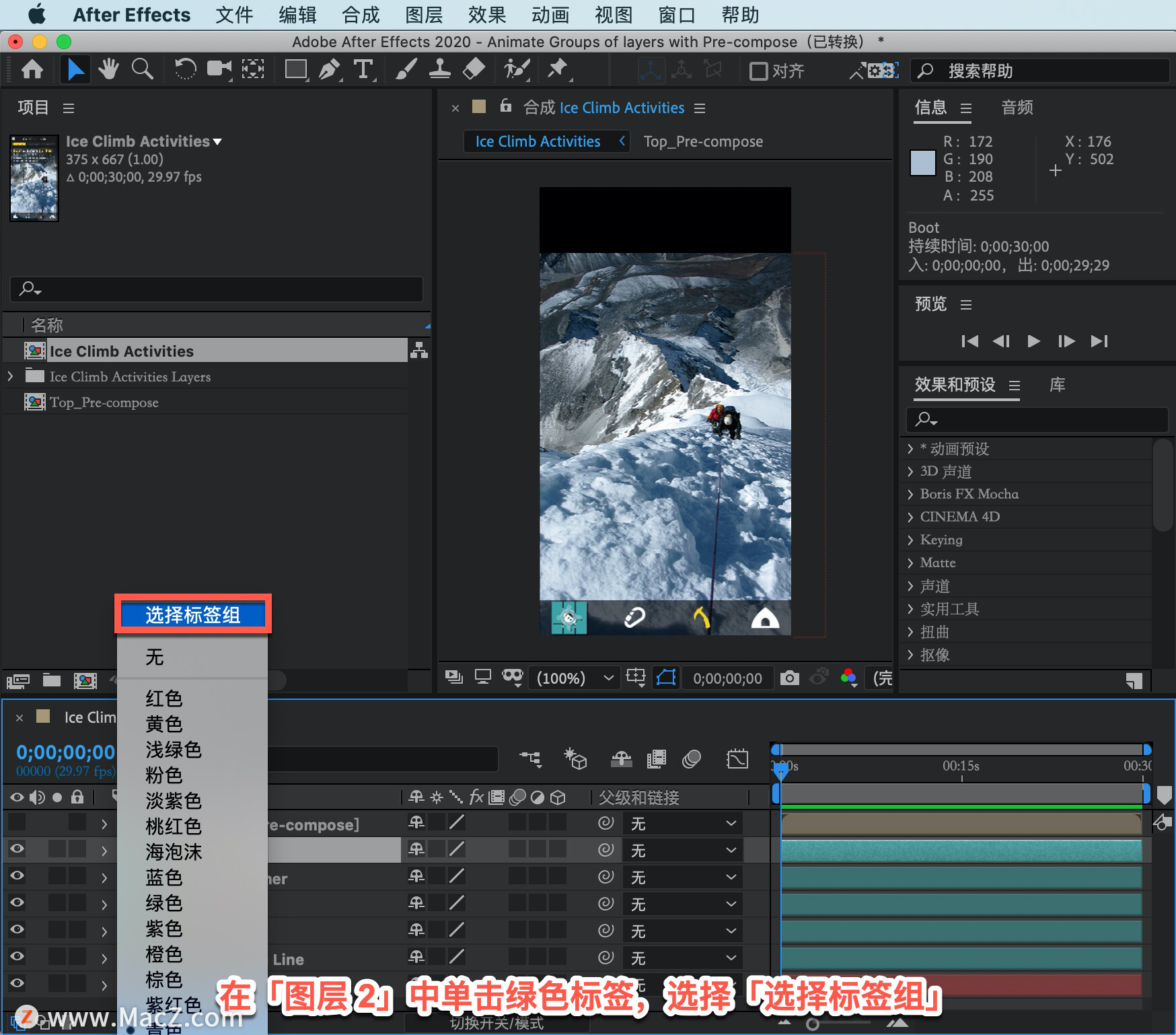Viewport: 1176px width, 1035px height.
Task: Switch to the 音频 panel tab
Action: [x=1017, y=107]
